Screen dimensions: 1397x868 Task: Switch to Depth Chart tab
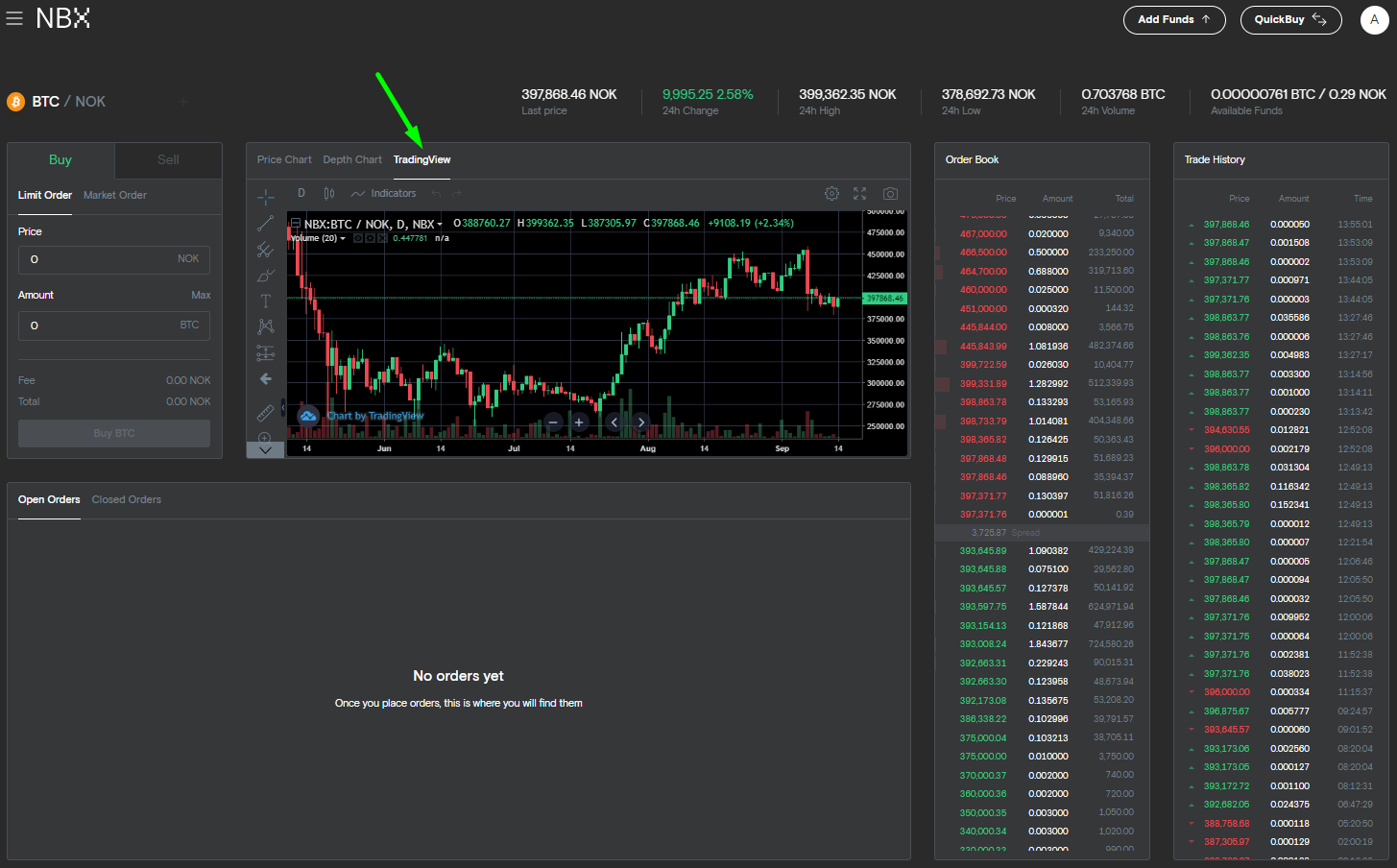click(x=352, y=160)
